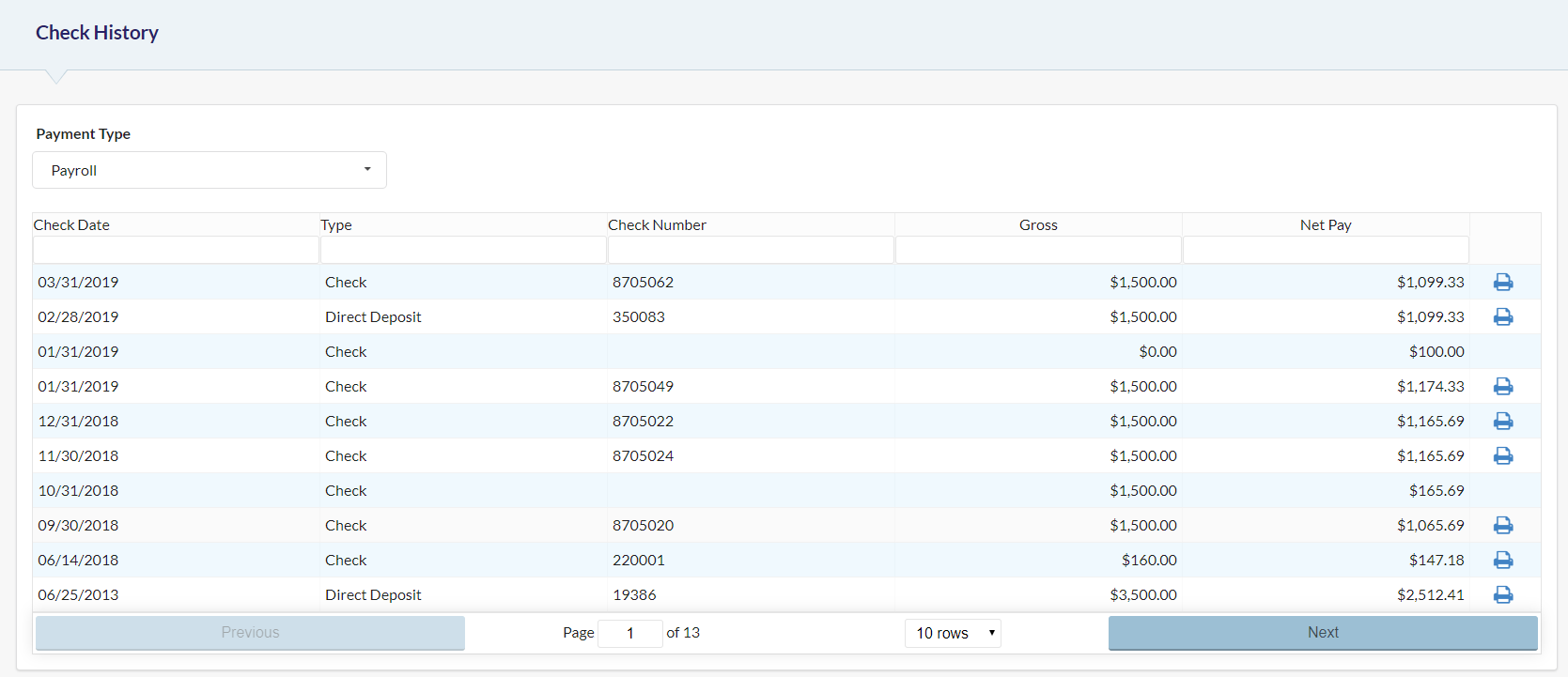Go to the Next page of checks

coord(1323,633)
